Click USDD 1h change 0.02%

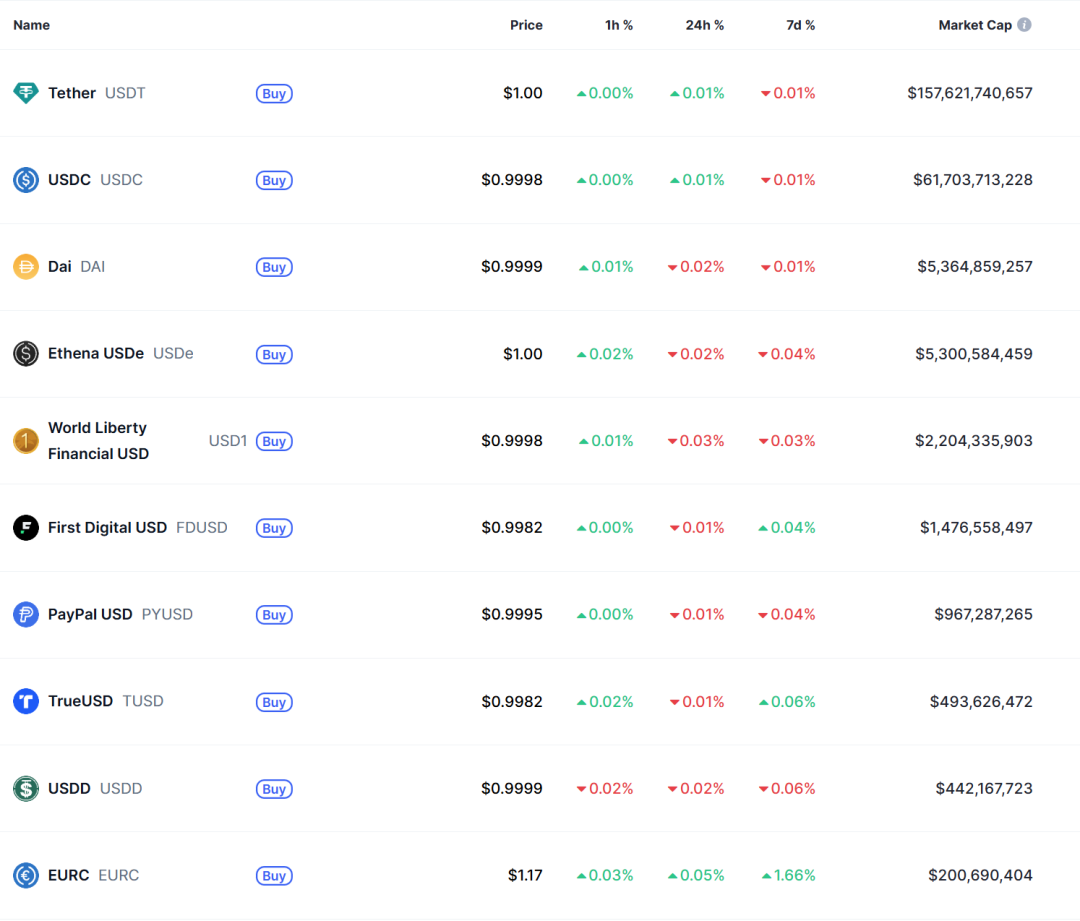coord(605,789)
